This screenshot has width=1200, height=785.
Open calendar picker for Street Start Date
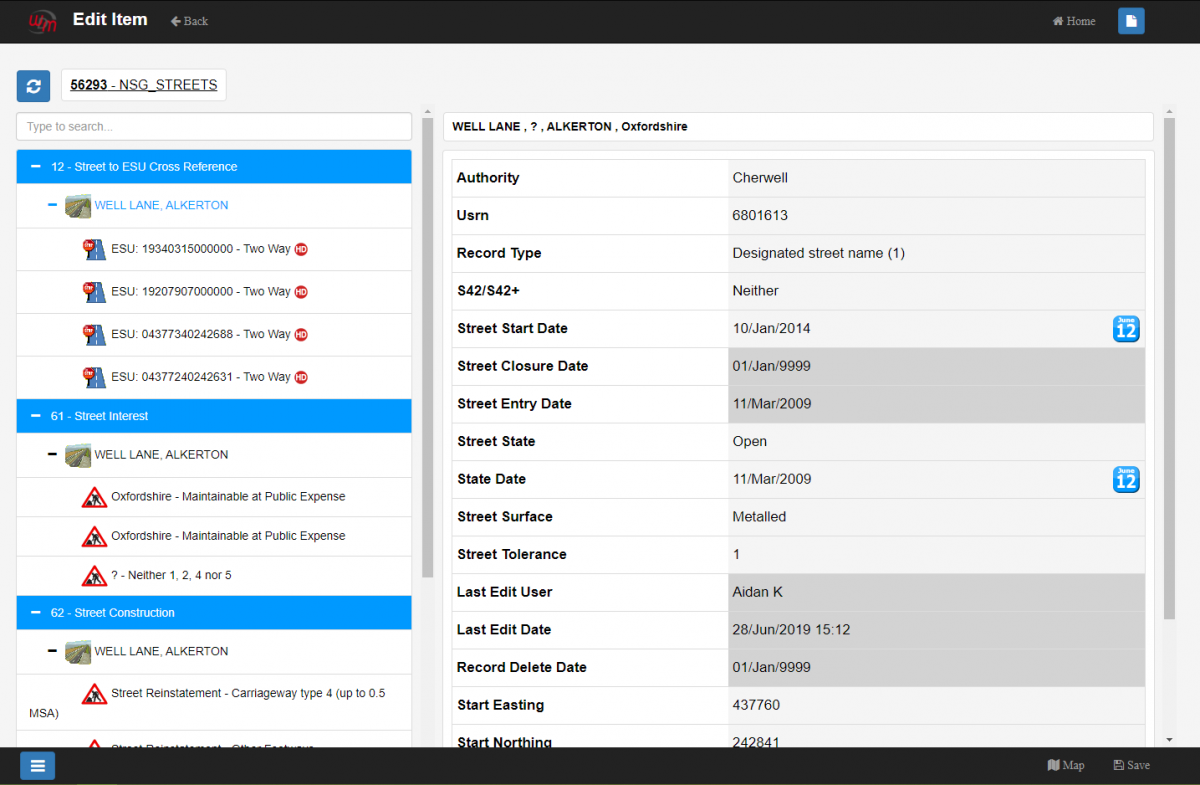tap(1126, 329)
